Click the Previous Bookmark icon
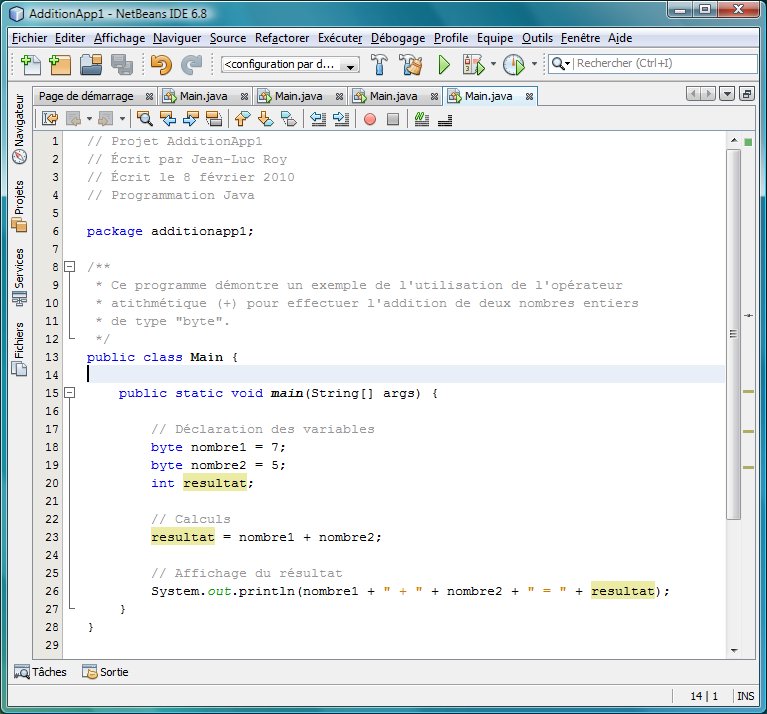 pos(243,119)
